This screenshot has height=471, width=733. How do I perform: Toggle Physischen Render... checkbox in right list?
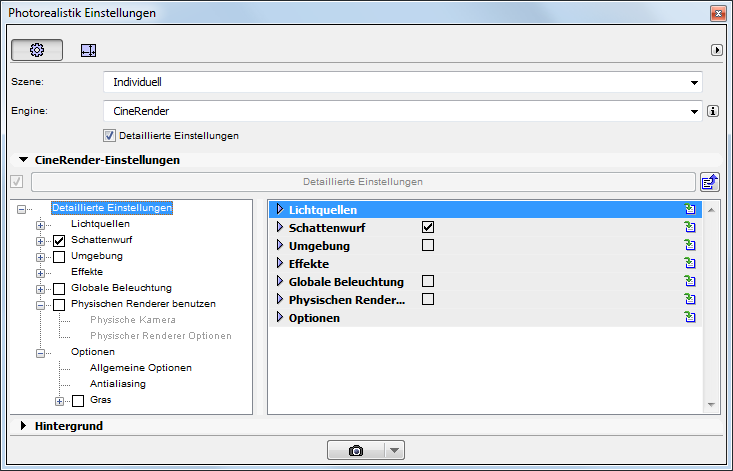click(428, 299)
